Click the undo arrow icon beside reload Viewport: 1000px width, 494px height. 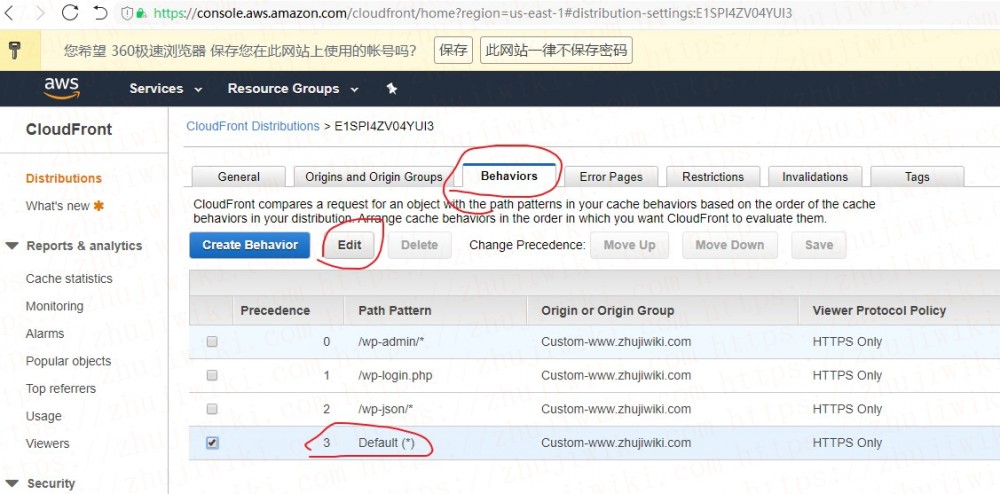tap(100, 13)
